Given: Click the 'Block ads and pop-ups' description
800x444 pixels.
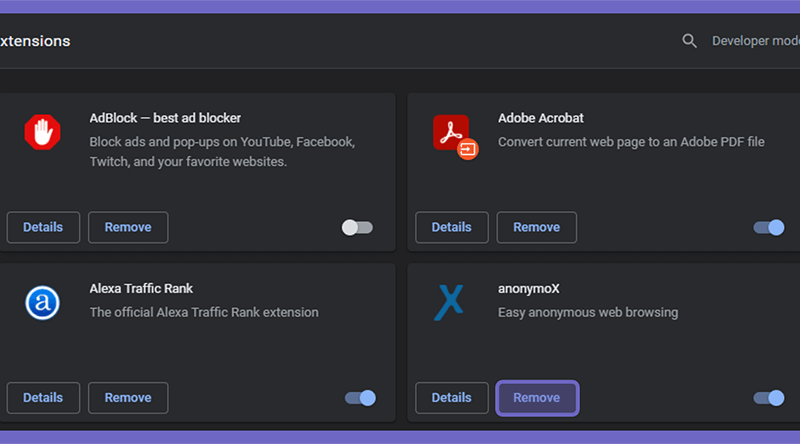Looking at the screenshot, I should click(222, 152).
